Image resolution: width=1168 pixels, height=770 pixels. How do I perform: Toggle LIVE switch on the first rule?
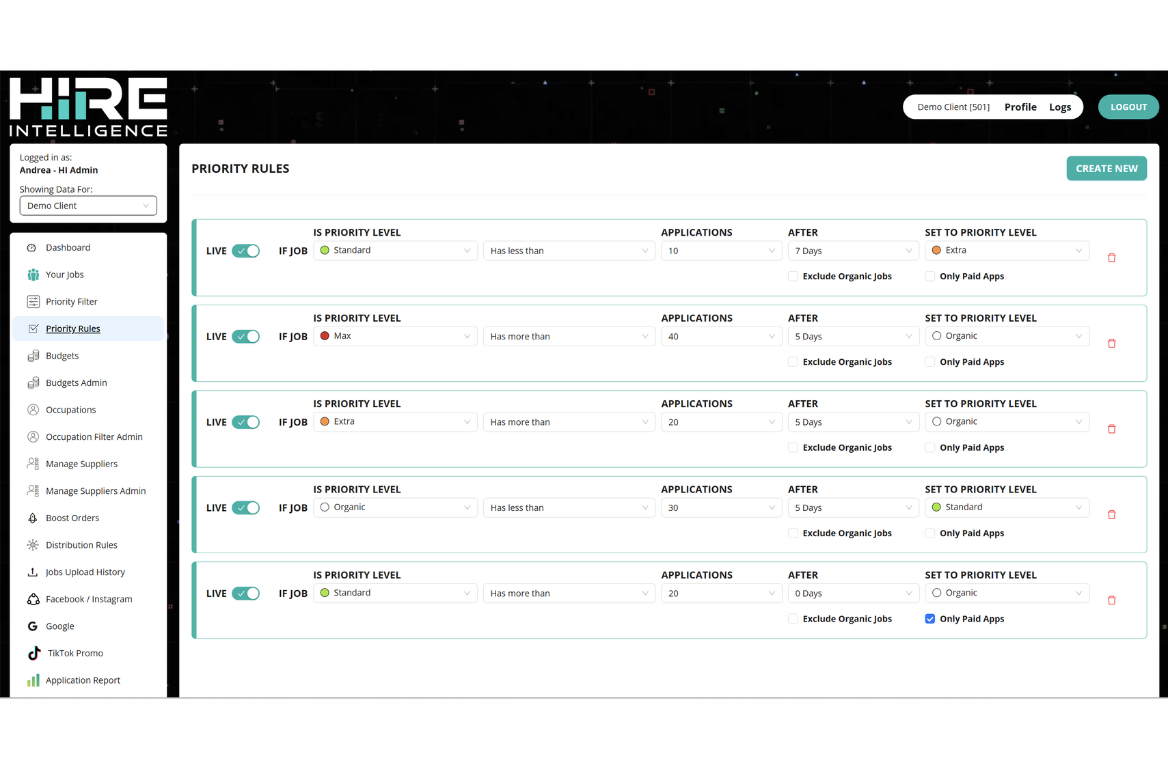[245, 251]
